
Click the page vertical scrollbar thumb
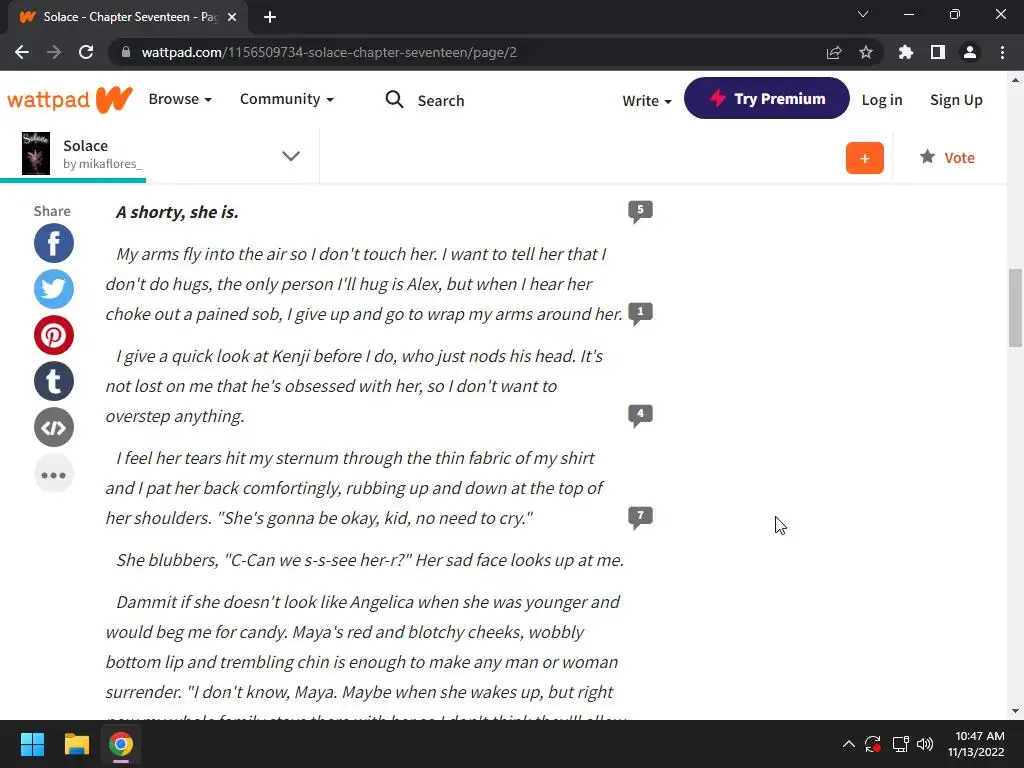1015,308
